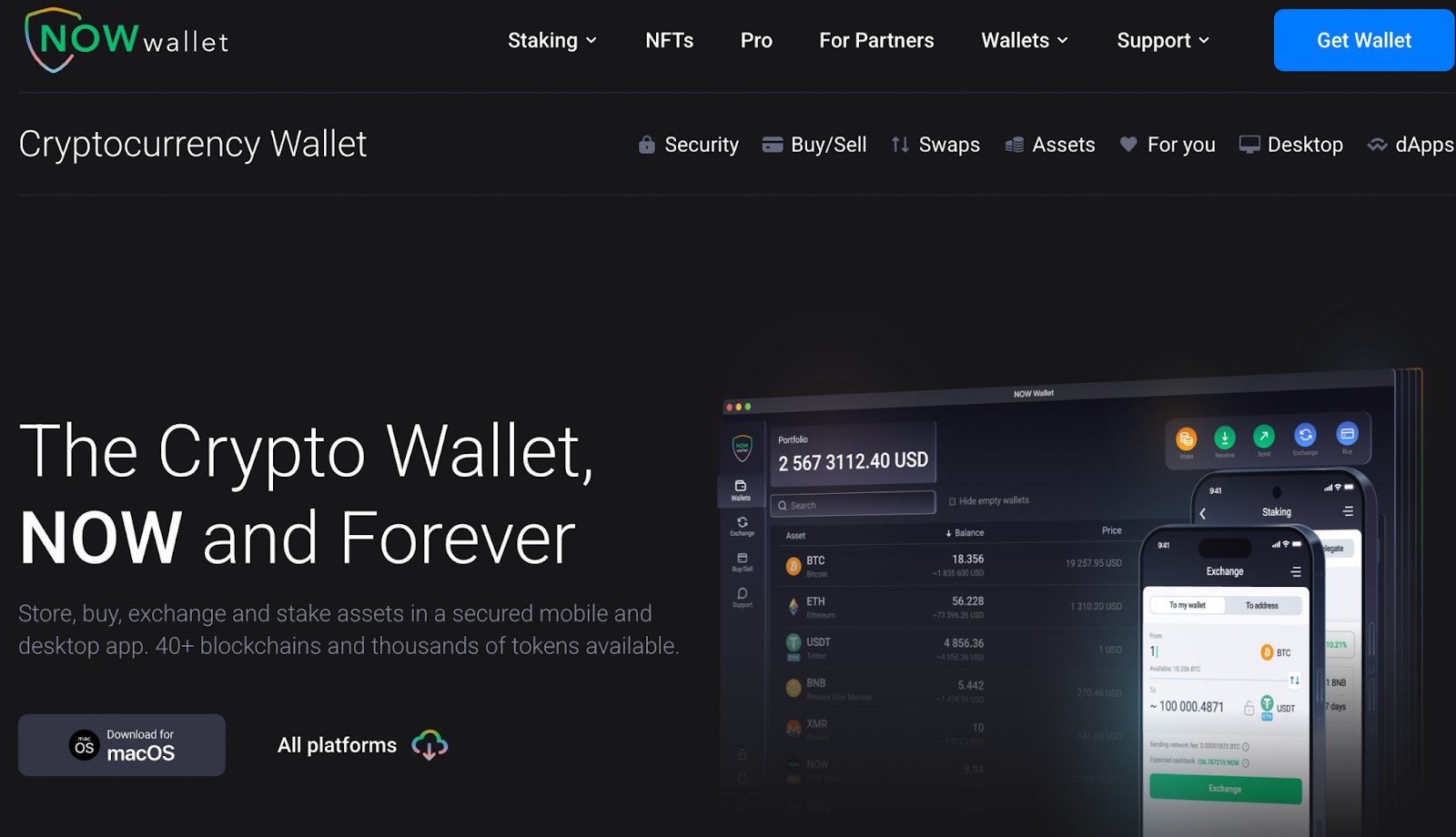1456x837 pixels.
Task: Click the cloud download icon beside All platforms
Action: click(x=430, y=745)
